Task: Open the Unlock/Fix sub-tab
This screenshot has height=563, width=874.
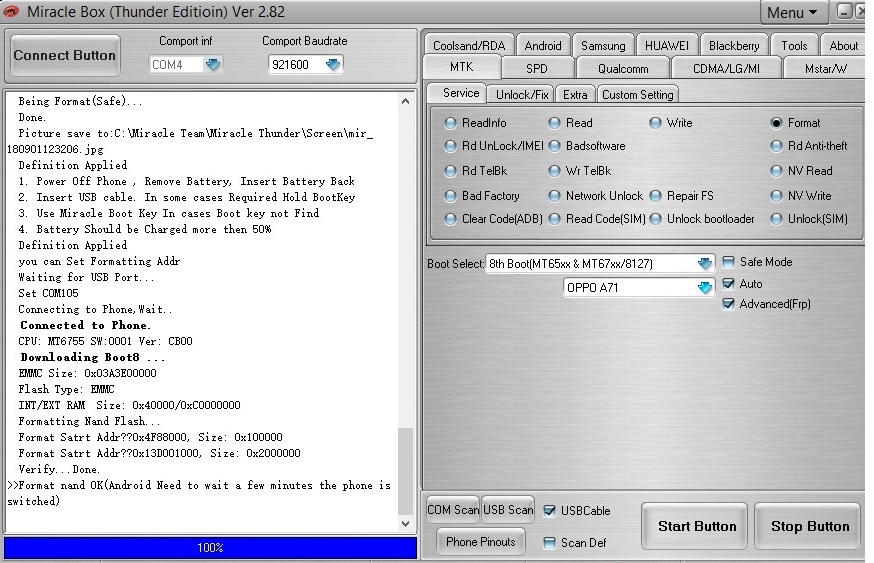Action: [522, 95]
